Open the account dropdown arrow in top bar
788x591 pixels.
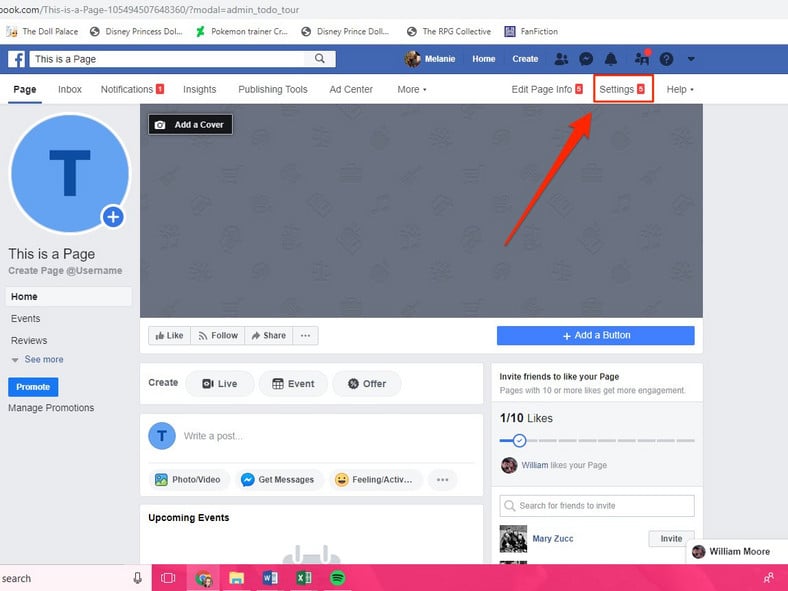(x=691, y=59)
